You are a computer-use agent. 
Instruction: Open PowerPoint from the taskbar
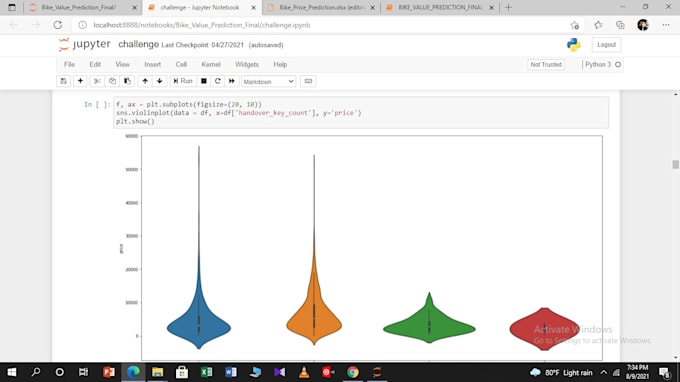pos(109,372)
